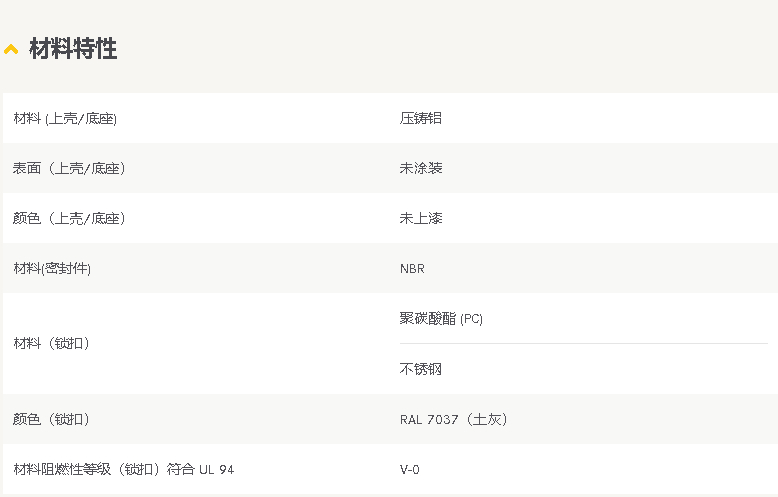Select the 材料(密封件) label
The height and width of the screenshot is (497, 778).
(52, 268)
